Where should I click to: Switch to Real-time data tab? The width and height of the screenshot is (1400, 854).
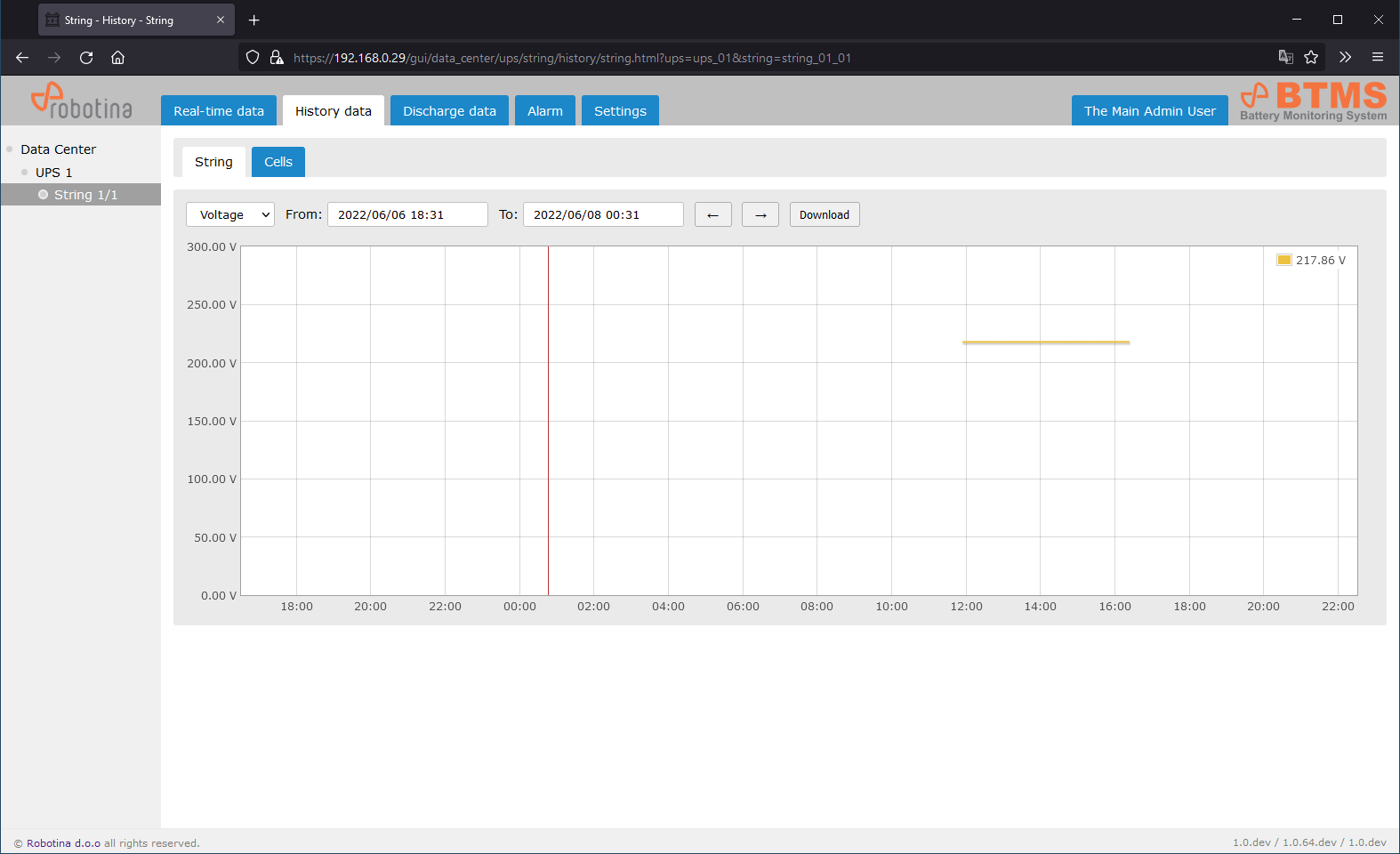point(219,111)
